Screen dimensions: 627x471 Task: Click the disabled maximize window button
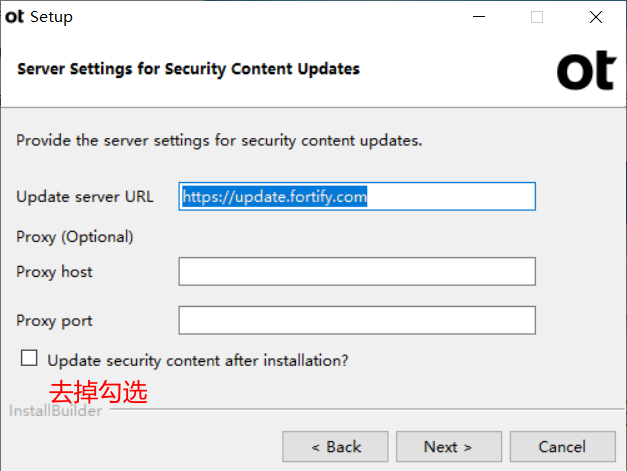(537, 17)
